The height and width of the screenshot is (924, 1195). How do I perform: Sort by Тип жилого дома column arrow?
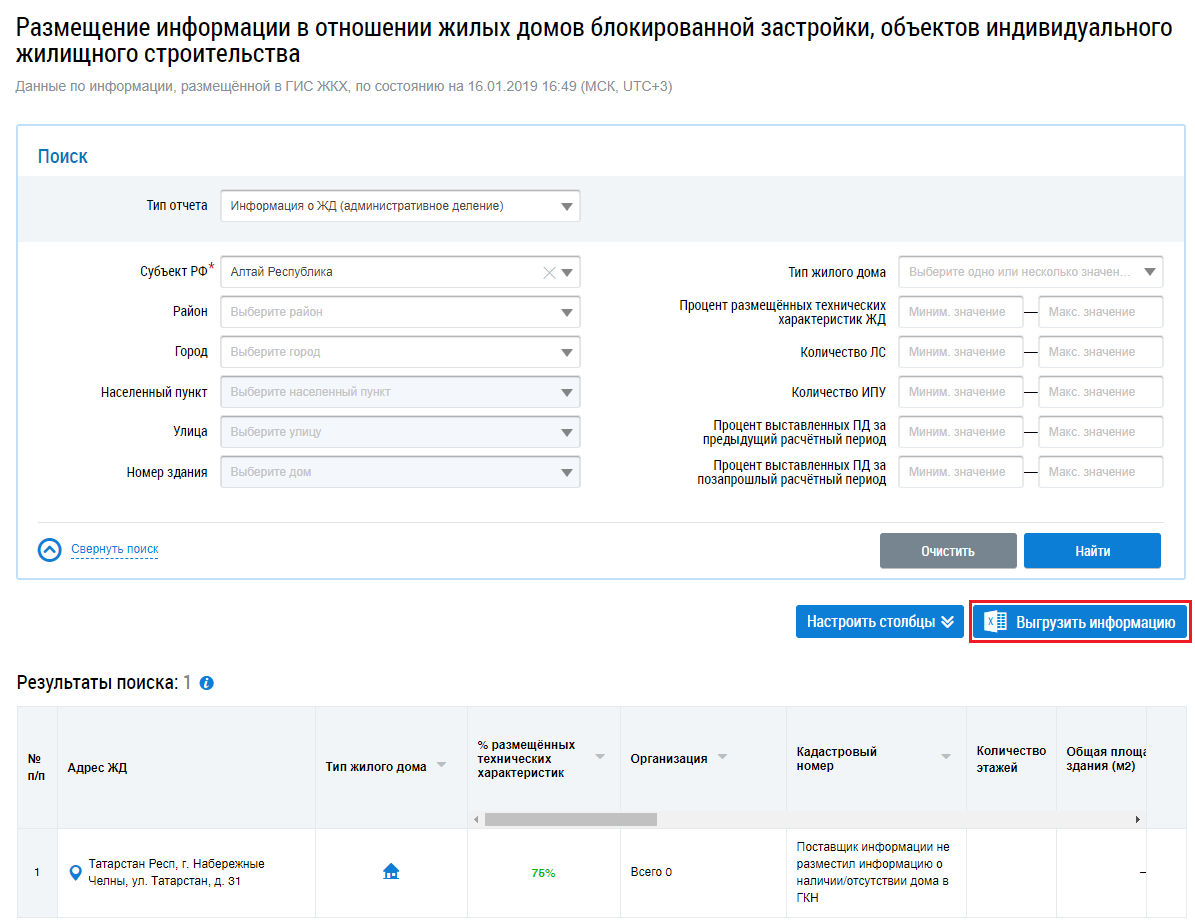pos(441,765)
